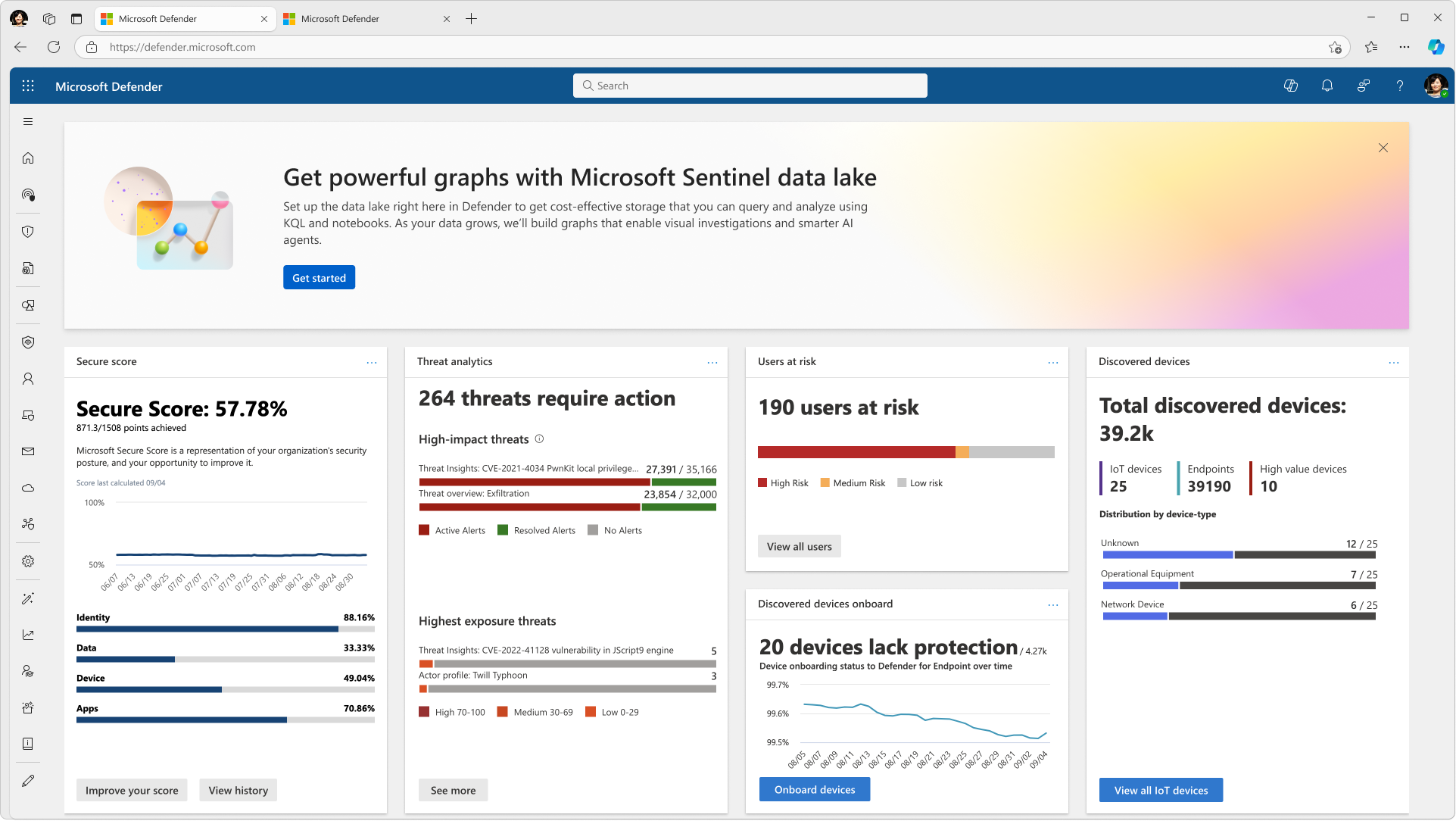Click the help question mark icon
Image resolution: width=1456 pixels, height=821 pixels.
pyautogui.click(x=1399, y=86)
